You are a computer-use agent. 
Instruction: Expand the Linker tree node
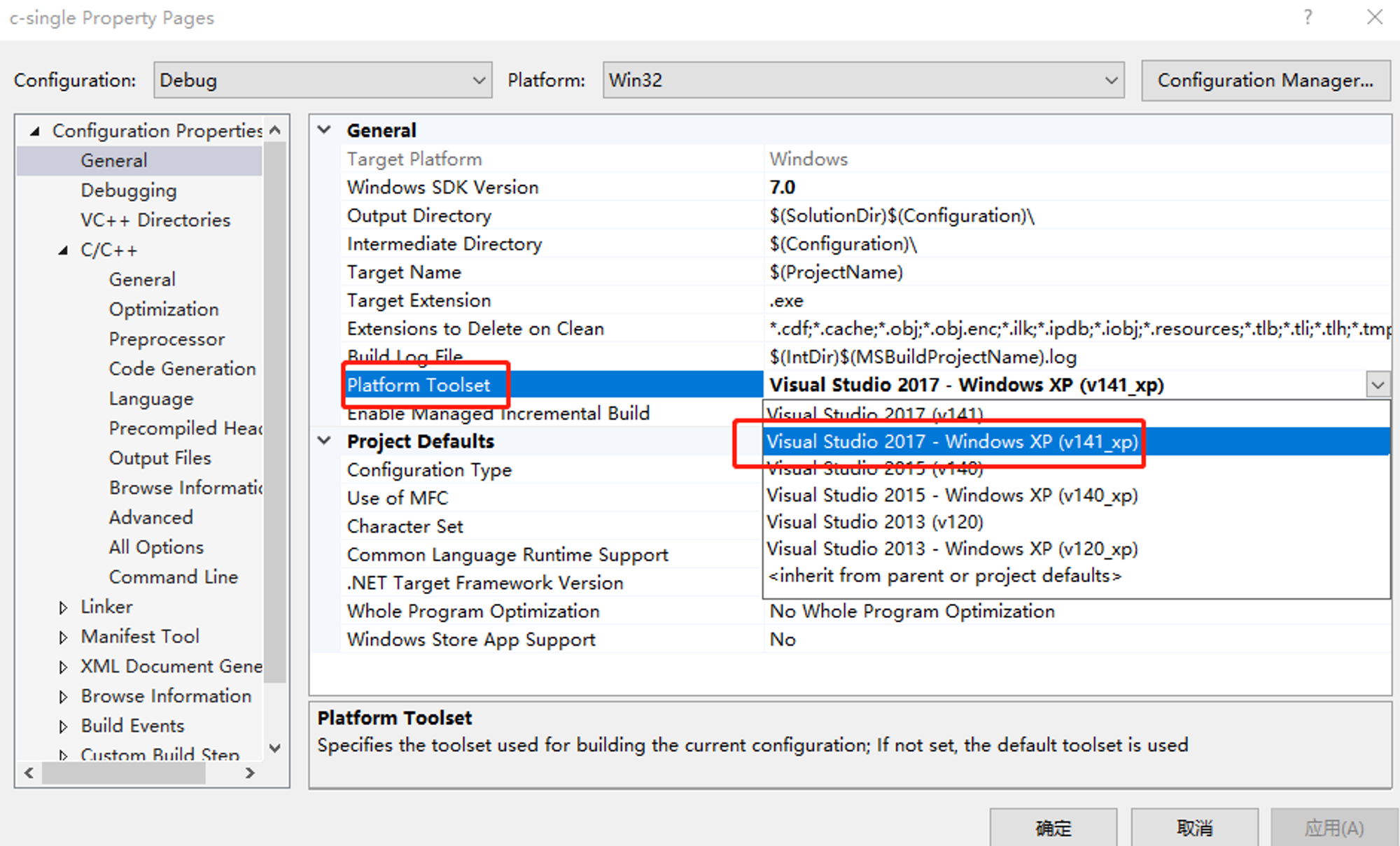click(63, 607)
